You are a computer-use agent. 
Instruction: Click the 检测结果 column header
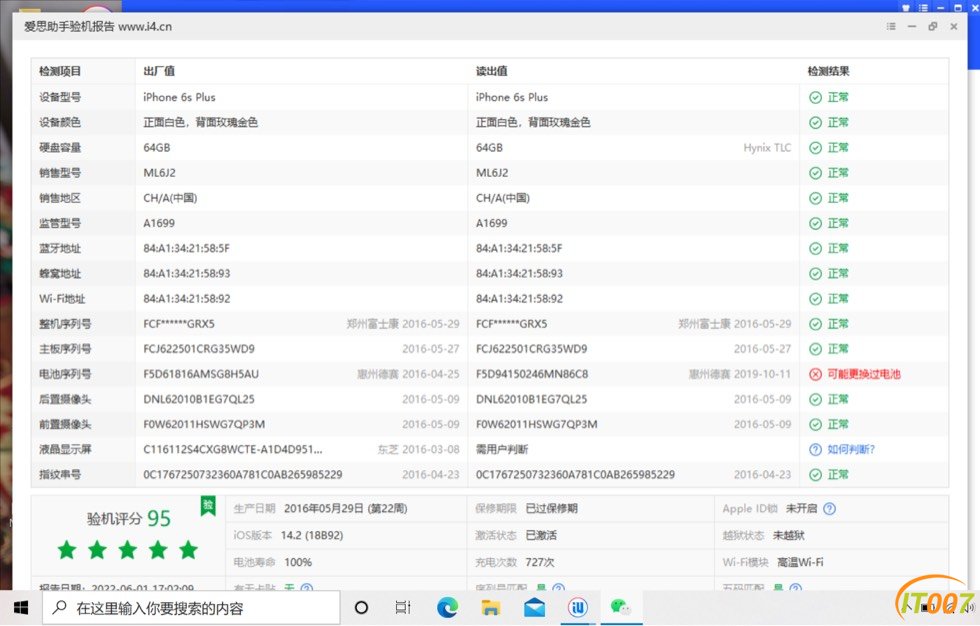(828, 71)
